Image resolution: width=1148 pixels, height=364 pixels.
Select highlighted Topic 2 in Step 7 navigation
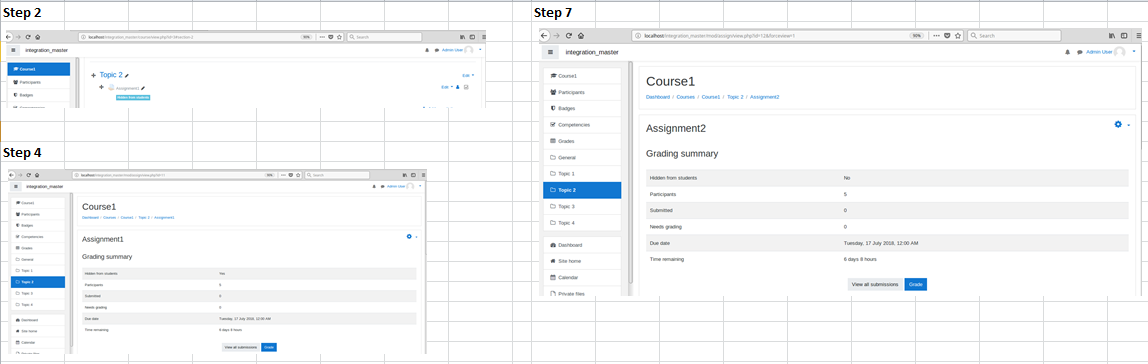[x=582, y=190]
